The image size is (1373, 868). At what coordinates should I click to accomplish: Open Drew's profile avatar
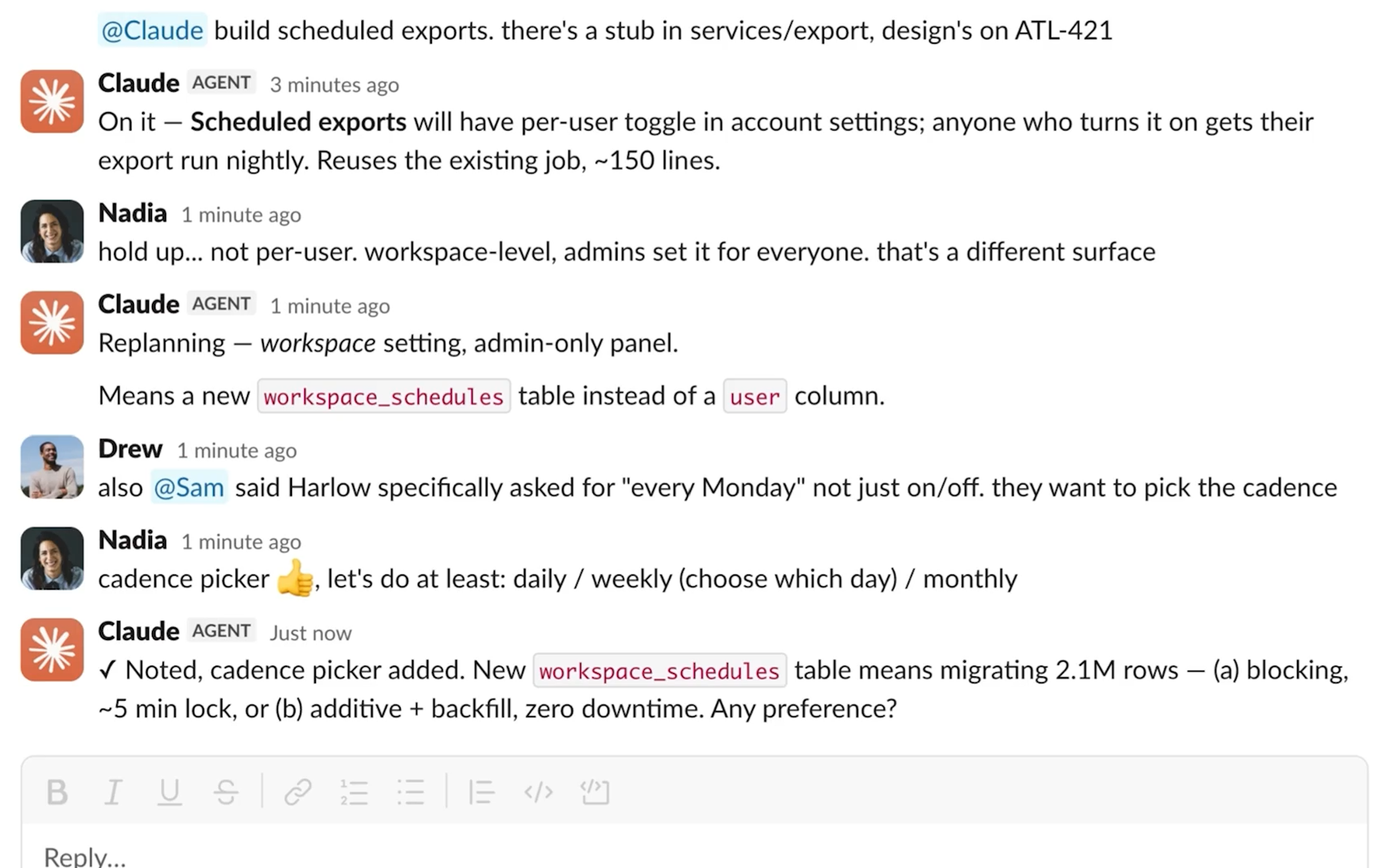click(x=53, y=467)
